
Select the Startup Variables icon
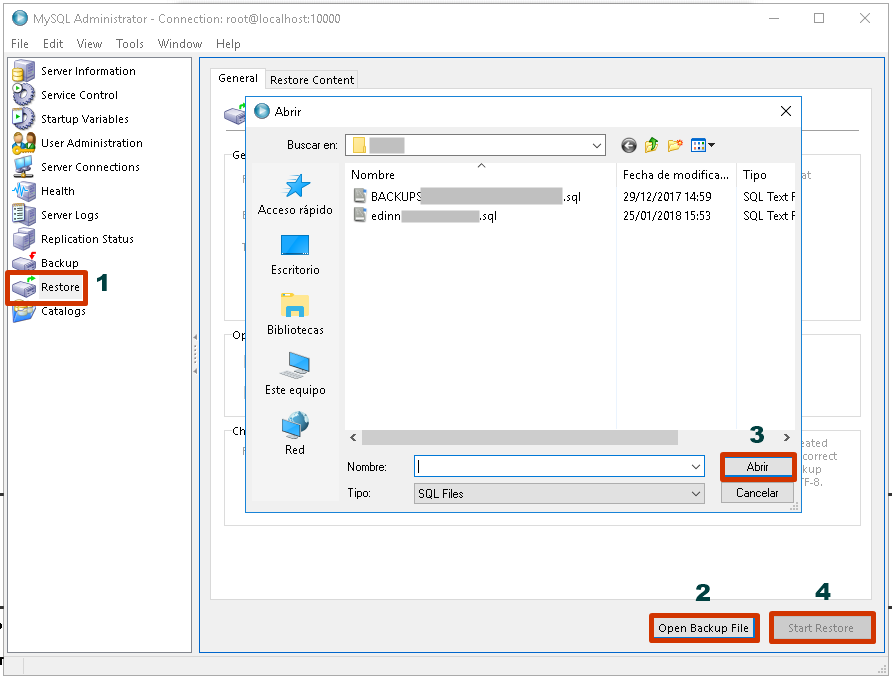tap(23, 119)
